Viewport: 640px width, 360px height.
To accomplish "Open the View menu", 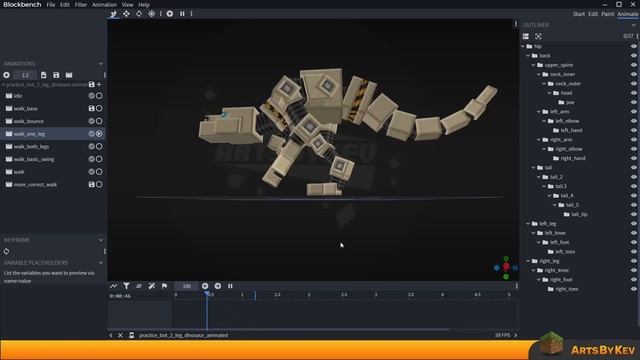I will point(127,5).
